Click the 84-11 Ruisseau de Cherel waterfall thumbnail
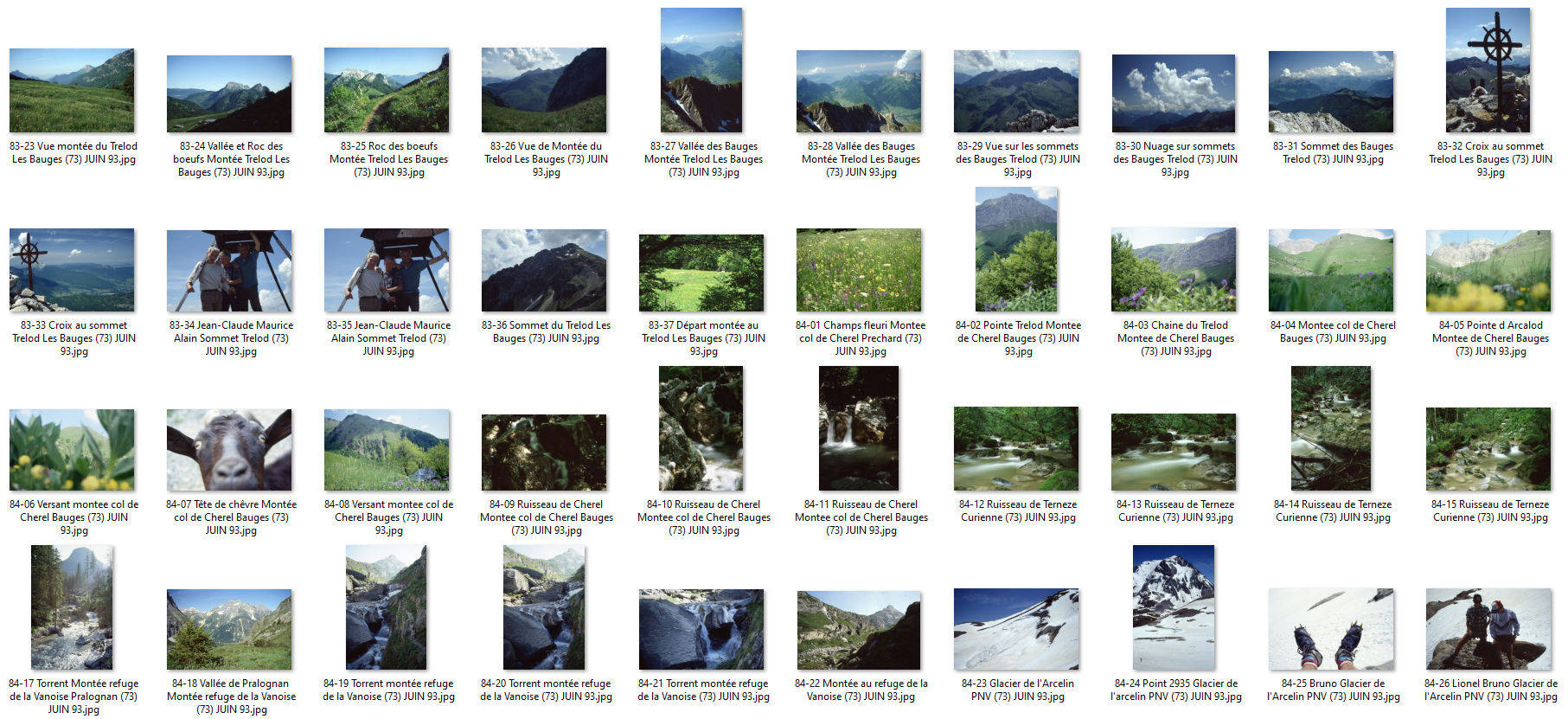Viewport: 1568px width, 719px height. coord(859,428)
